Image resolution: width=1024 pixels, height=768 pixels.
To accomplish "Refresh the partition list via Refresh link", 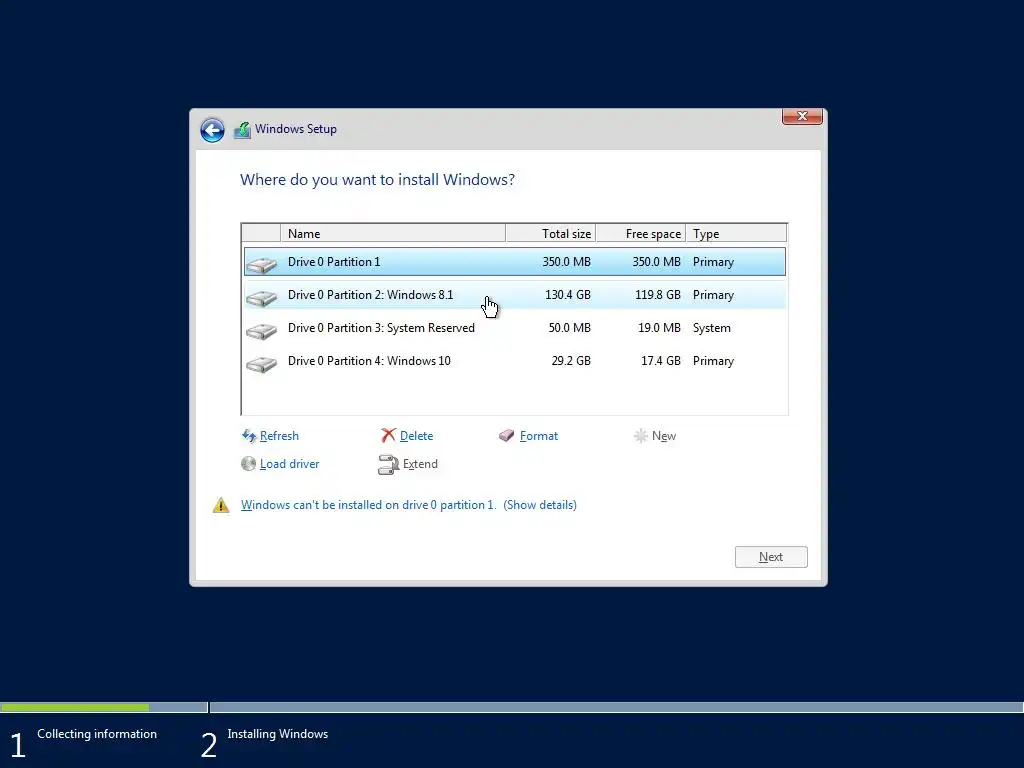I will click(x=279, y=436).
